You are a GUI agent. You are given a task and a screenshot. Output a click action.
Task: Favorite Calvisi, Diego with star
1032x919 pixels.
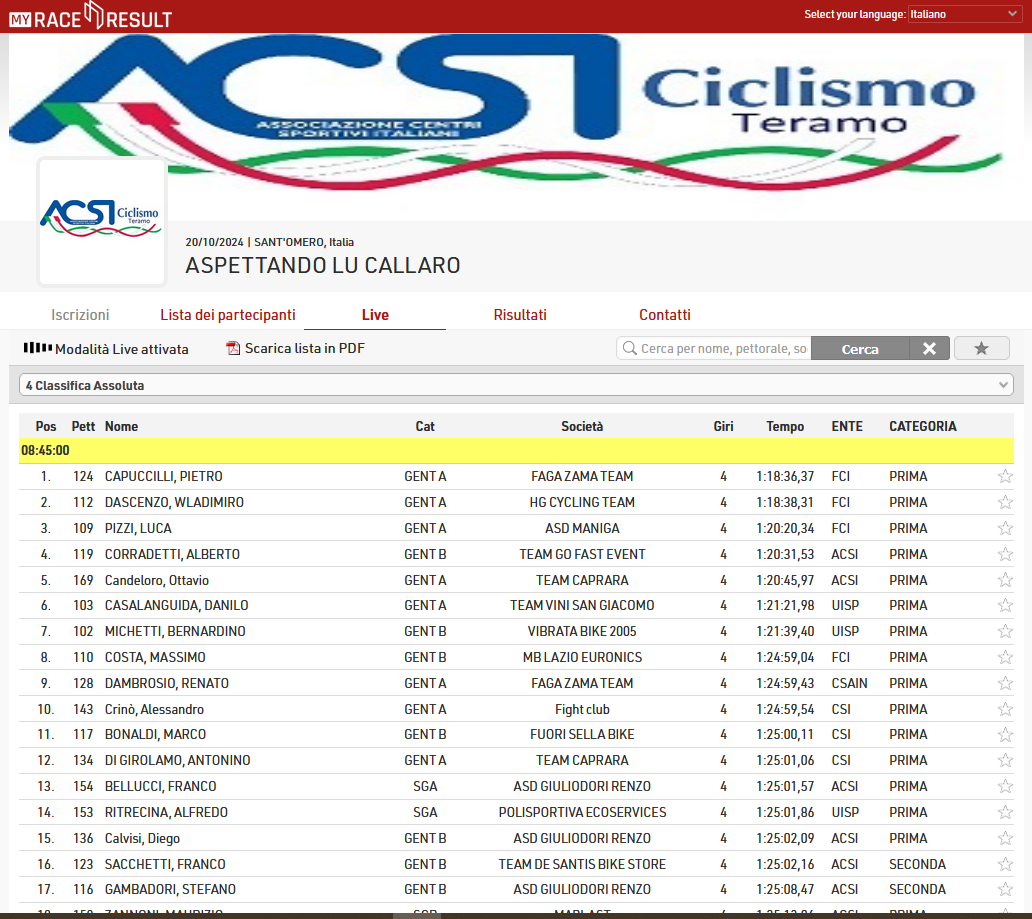coord(1005,838)
